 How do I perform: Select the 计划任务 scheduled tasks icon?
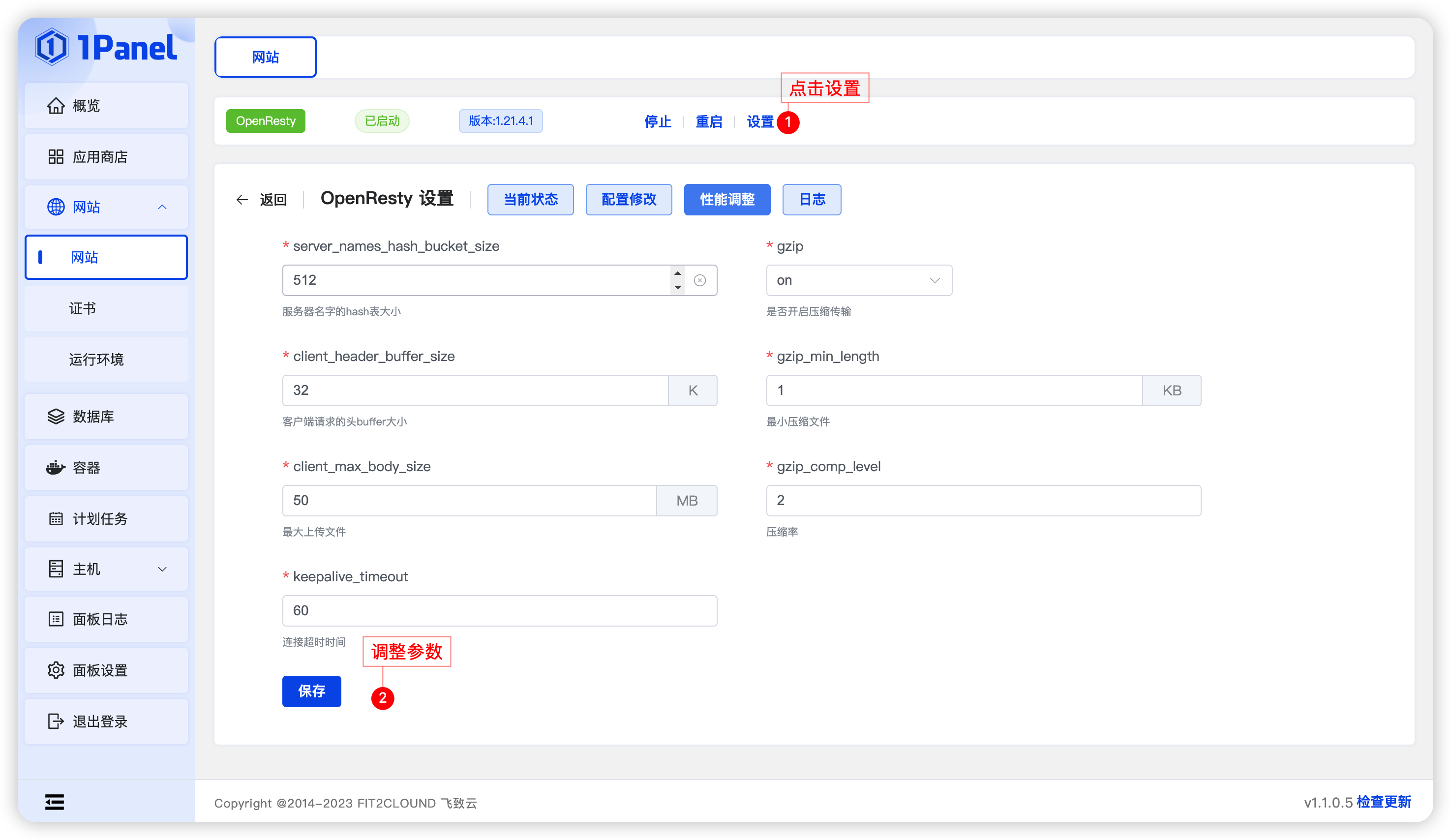(56, 518)
